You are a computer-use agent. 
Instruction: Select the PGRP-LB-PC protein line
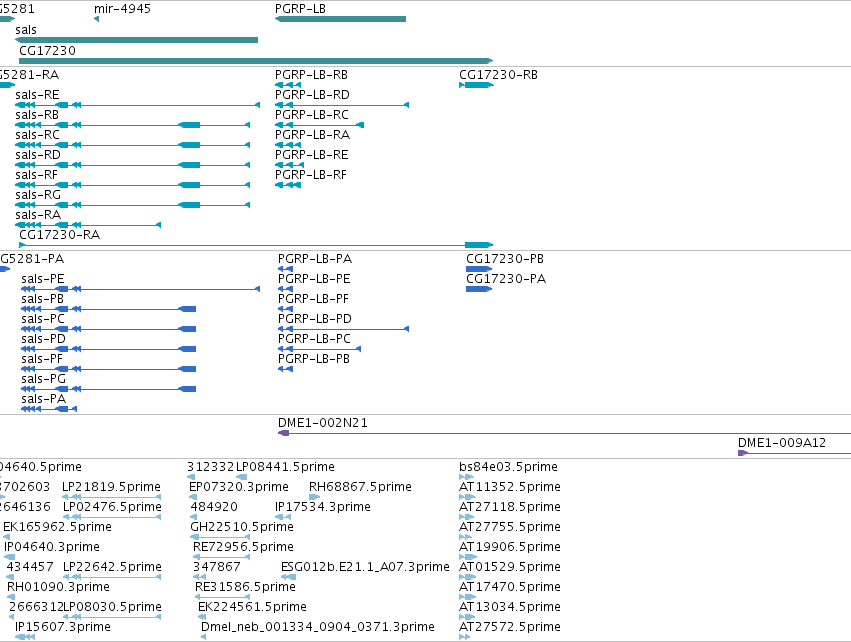(x=320, y=349)
